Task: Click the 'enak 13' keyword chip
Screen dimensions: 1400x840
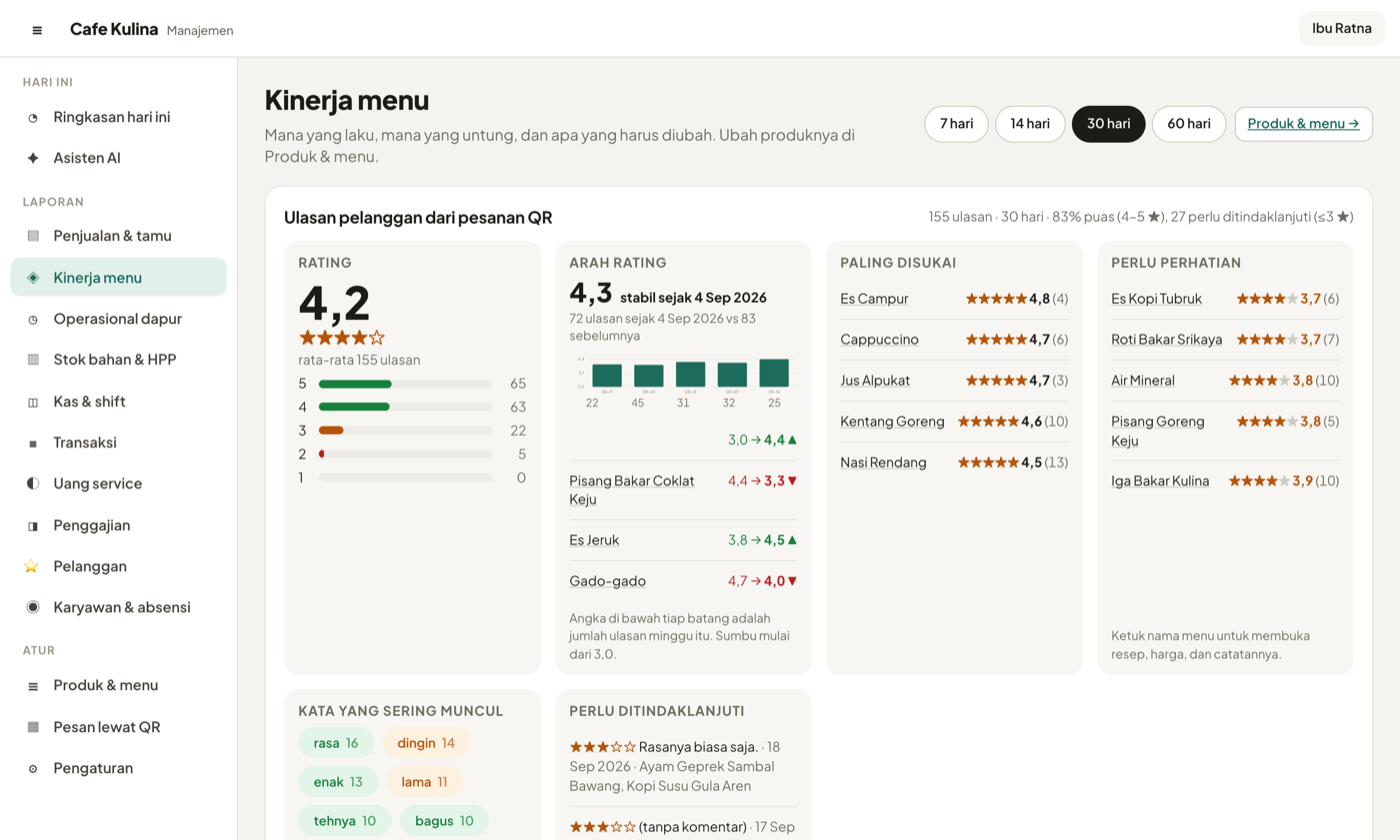Action: tap(338, 782)
